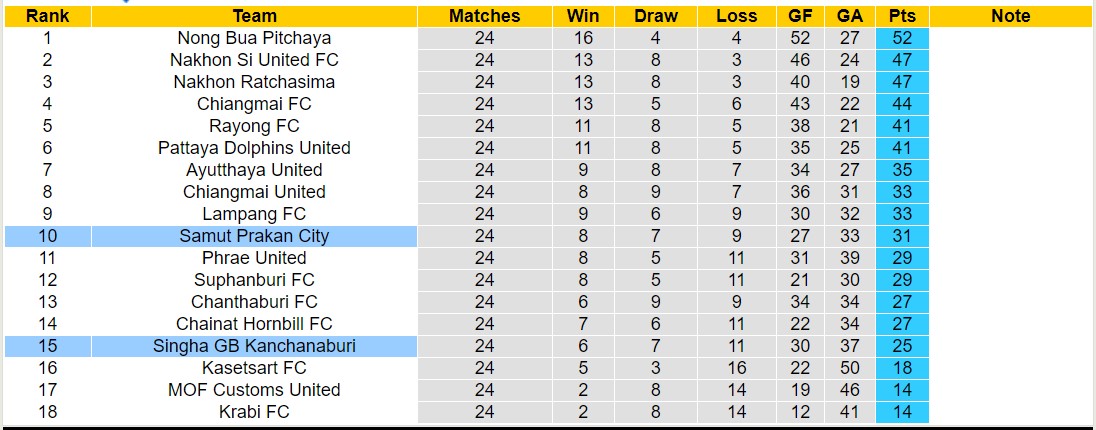Open the Singha GB Kanchanaburi team link
Screen dimensions: 1096x430
click(x=254, y=346)
